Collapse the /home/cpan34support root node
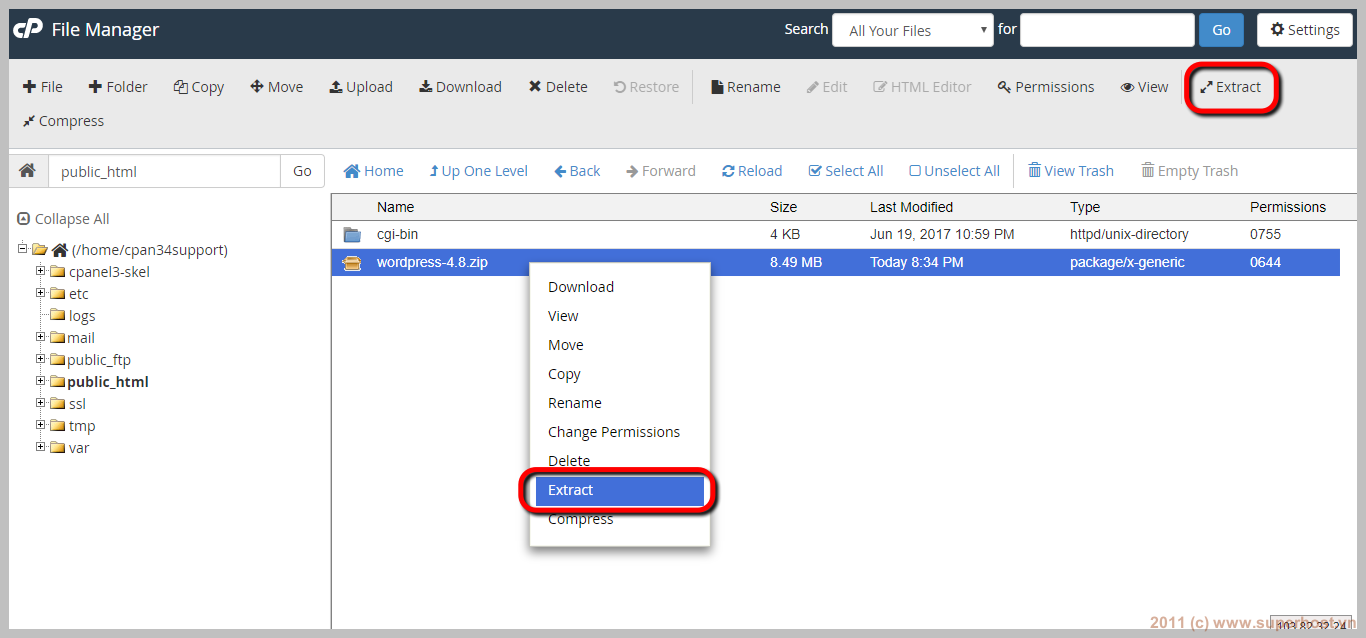1366x638 pixels. tap(24, 248)
